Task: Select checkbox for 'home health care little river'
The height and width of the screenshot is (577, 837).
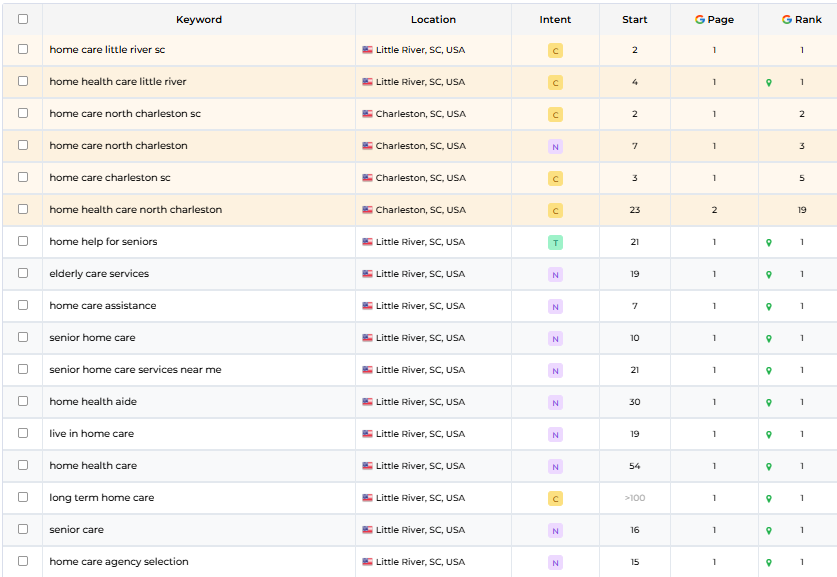Action: pyautogui.click(x=23, y=81)
